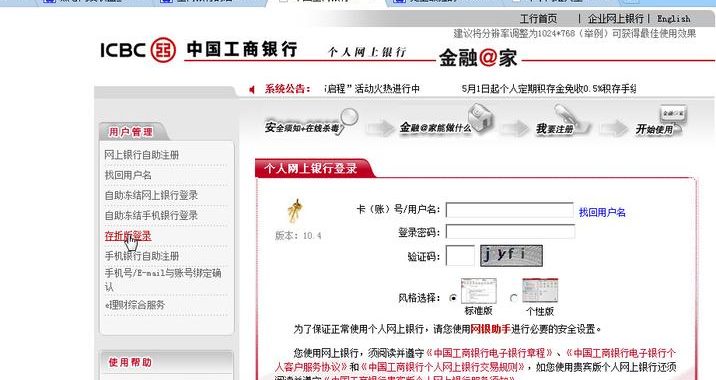Open 《中国工商银行电子银行章程》 link
The height and width of the screenshot is (380, 716).
coord(490,353)
